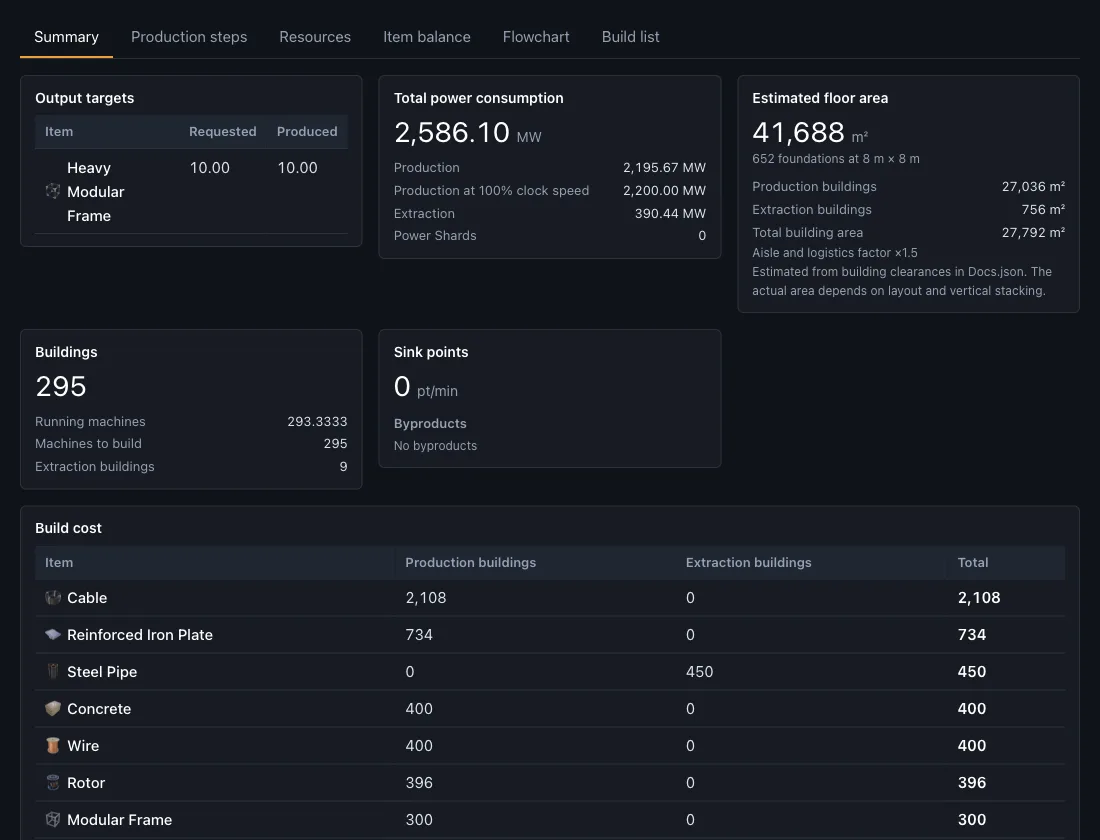Click the Machines to build label
The width and height of the screenshot is (1100, 840).
tap(88, 444)
